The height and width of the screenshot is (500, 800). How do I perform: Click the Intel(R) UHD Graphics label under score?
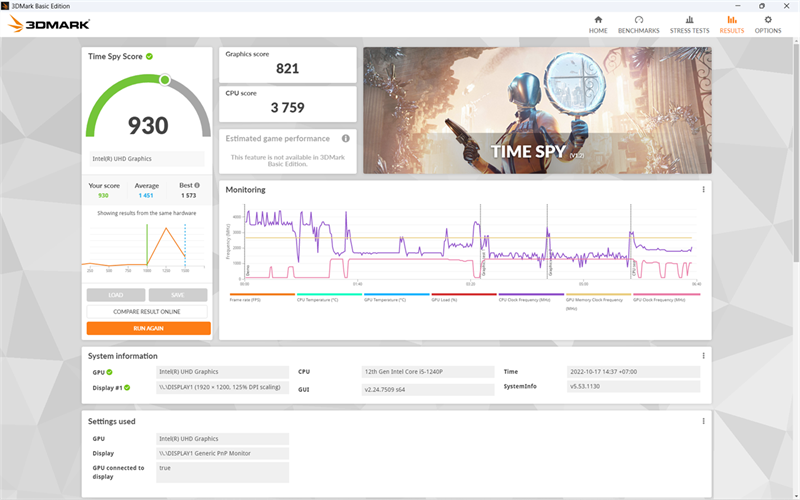coord(147,159)
